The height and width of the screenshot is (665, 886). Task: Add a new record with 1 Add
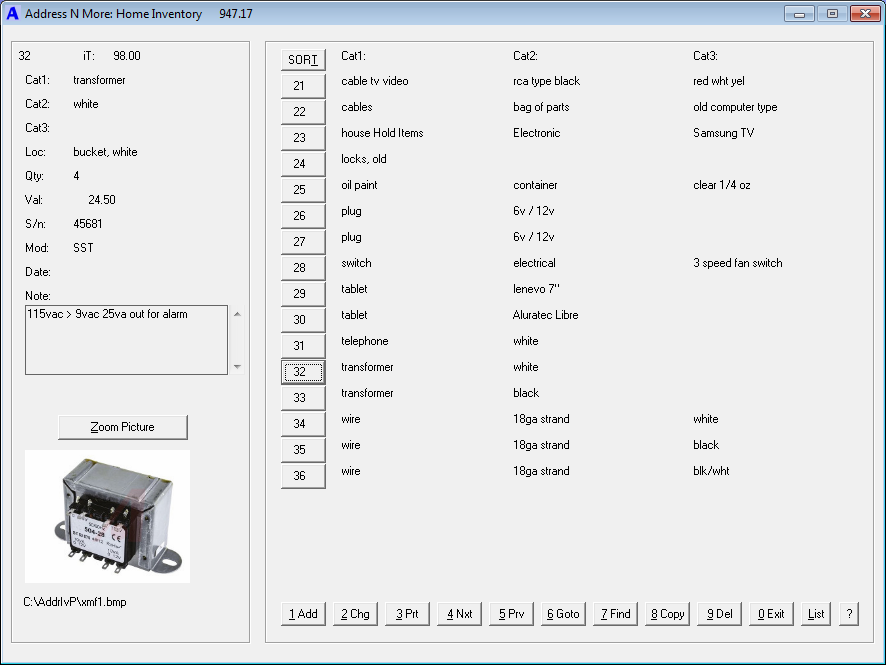[302, 613]
